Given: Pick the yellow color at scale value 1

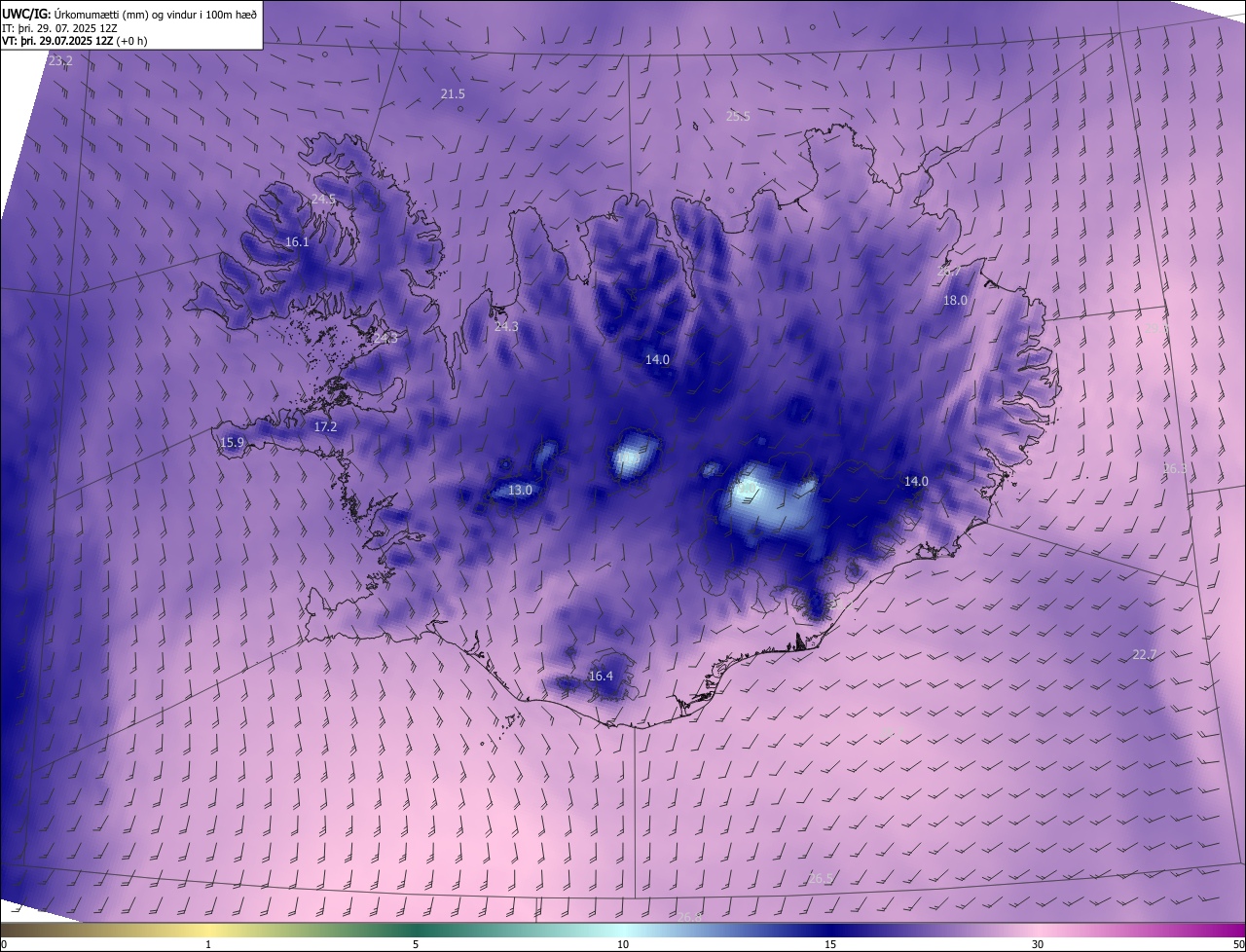Looking at the screenshot, I should click(x=208, y=930).
